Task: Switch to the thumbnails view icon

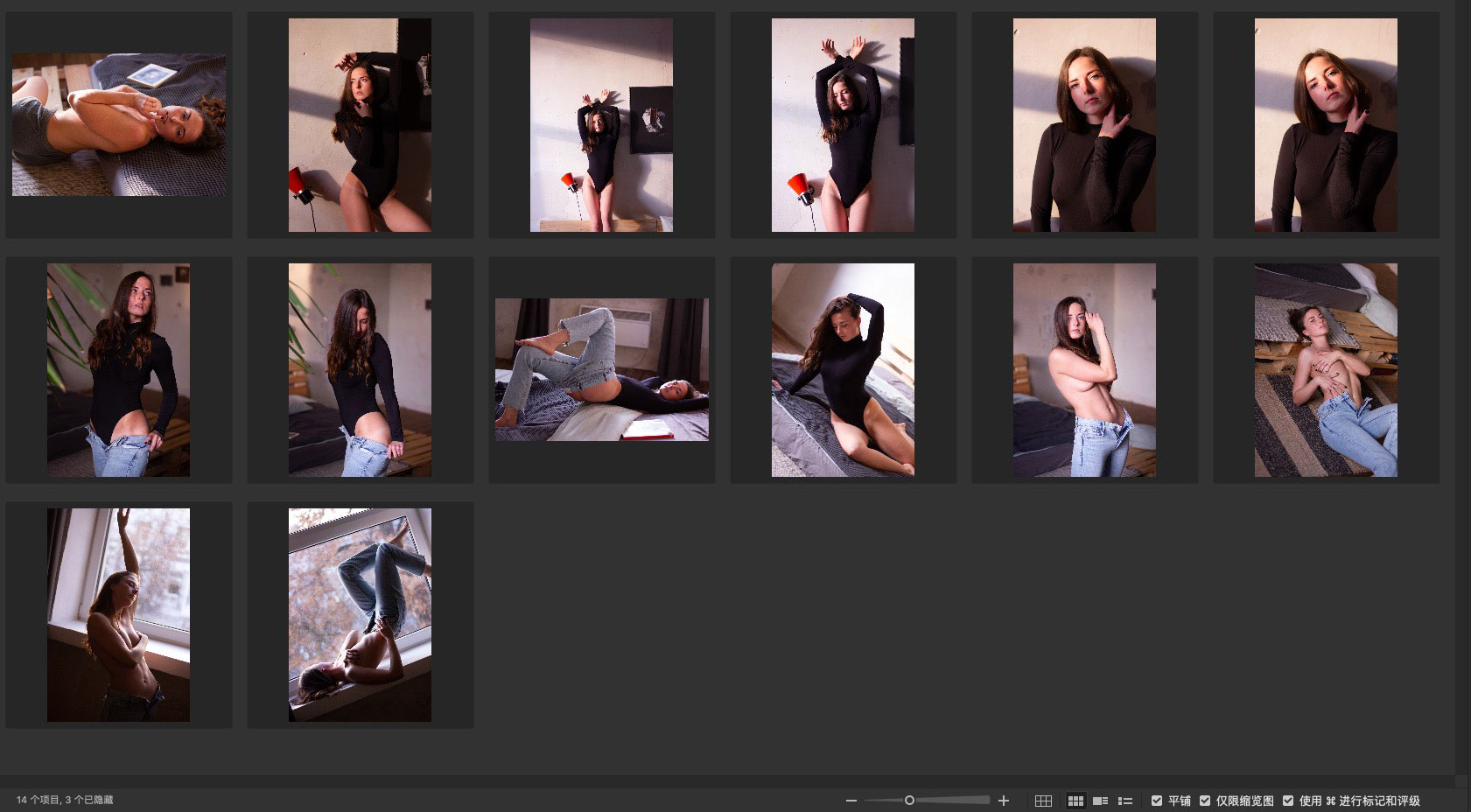Action: (1075, 801)
